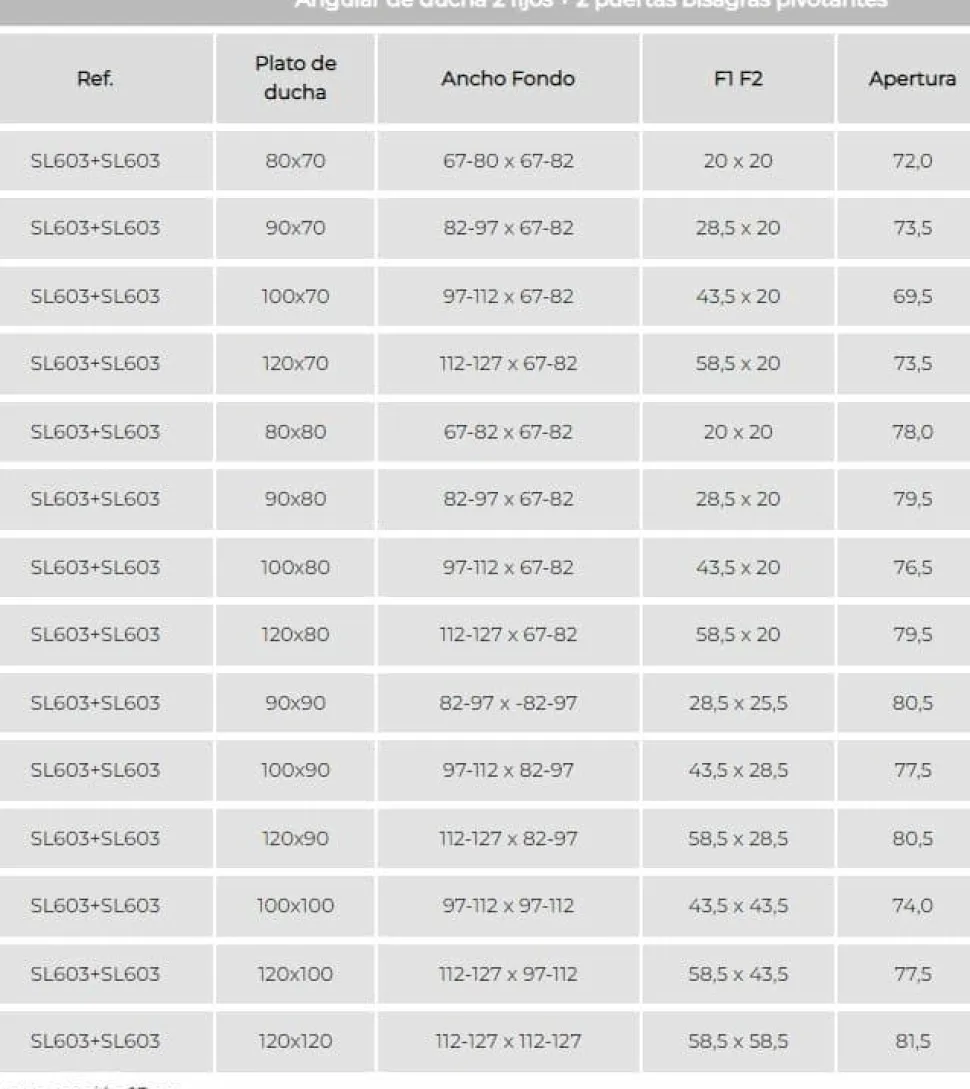Image resolution: width=970 pixels, height=1089 pixels.
Task: Select the 80x80 plato cell
Action: (295, 432)
